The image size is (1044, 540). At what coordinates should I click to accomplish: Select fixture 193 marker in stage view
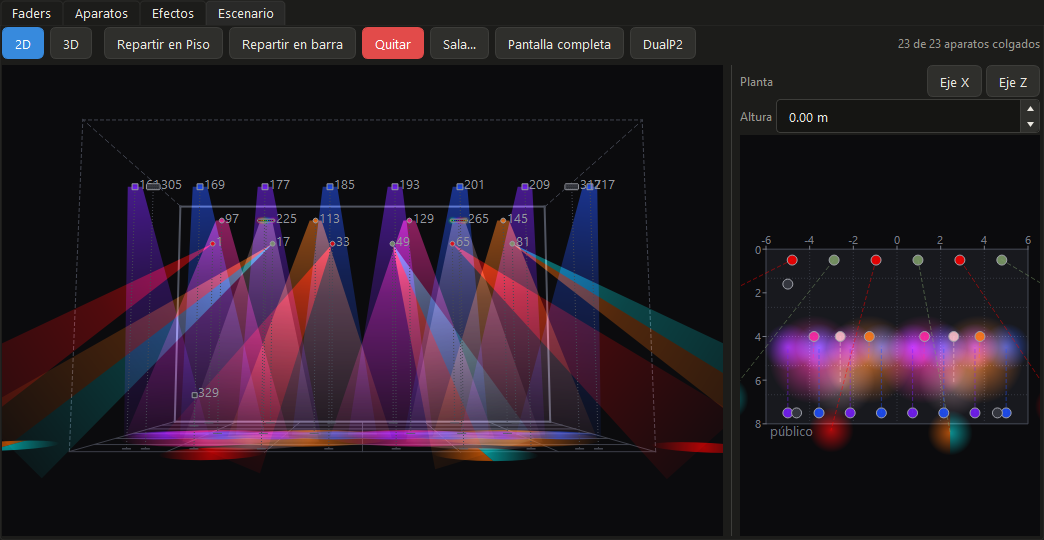click(395, 186)
